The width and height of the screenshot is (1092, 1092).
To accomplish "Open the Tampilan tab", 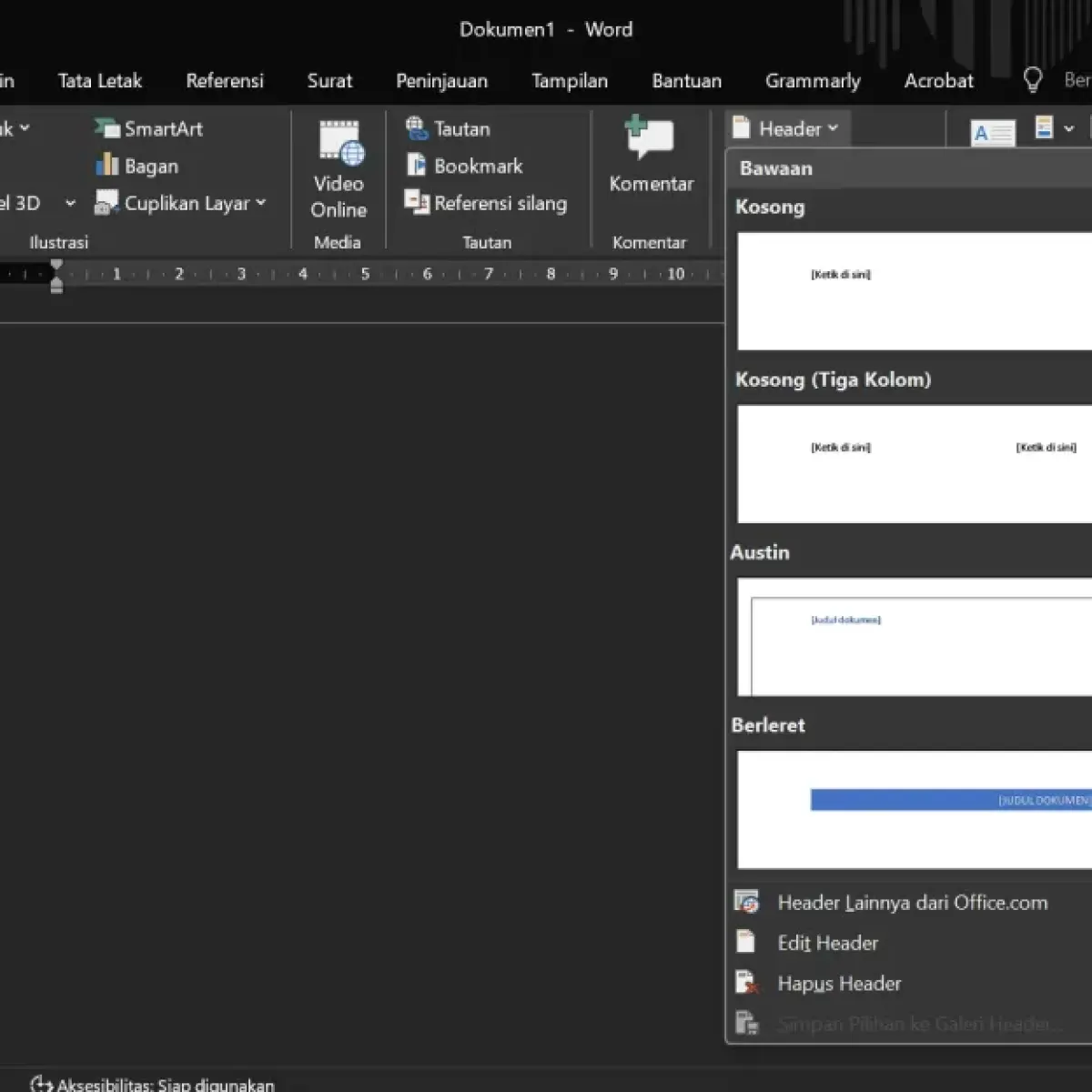I will click(570, 80).
